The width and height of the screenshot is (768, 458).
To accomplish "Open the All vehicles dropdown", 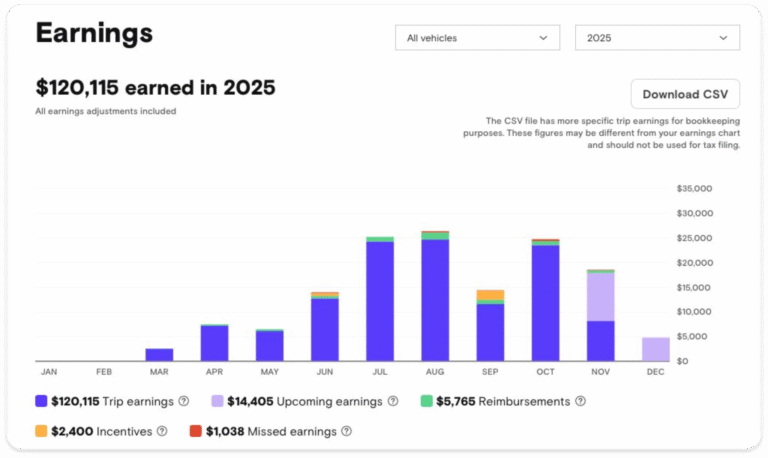I will [476, 38].
